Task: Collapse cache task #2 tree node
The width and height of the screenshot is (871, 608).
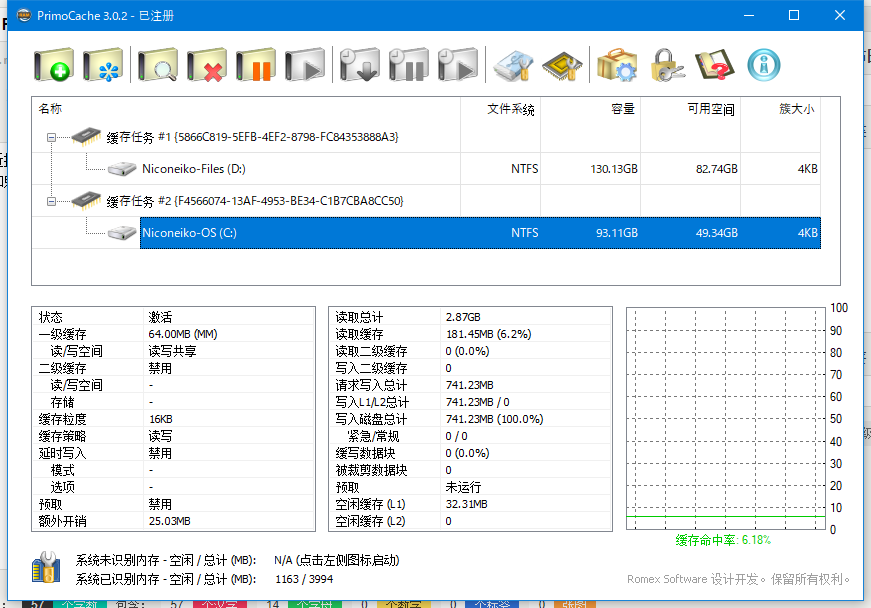Action: [51, 201]
